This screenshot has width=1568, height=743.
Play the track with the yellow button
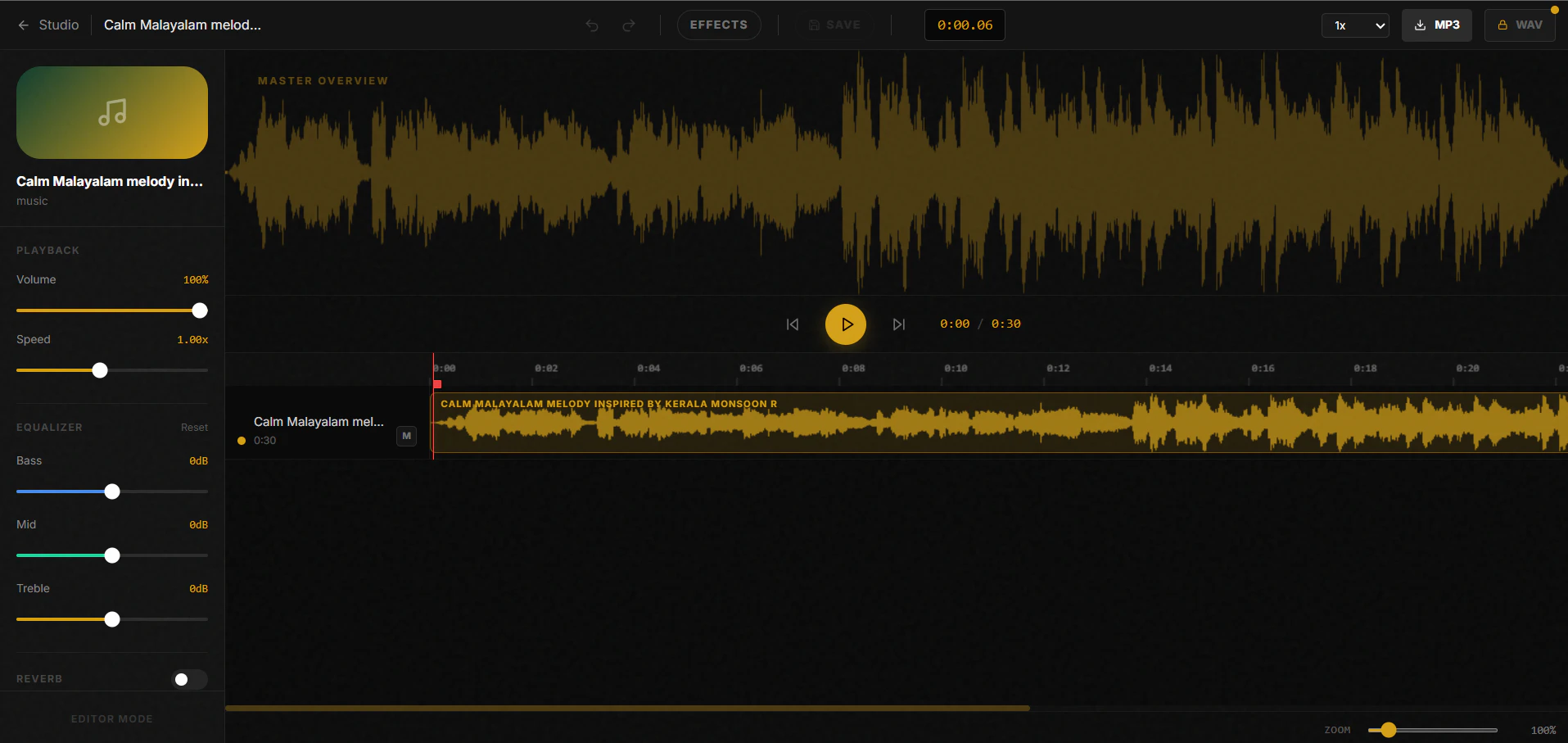tap(846, 324)
